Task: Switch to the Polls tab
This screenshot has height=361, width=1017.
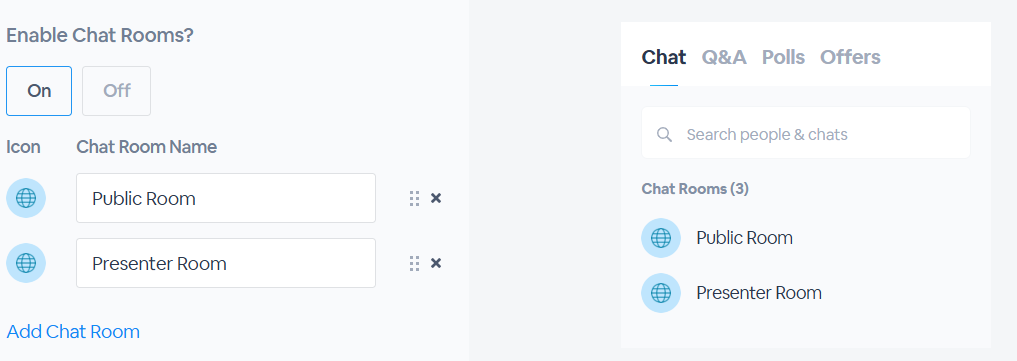Action: coord(784,57)
